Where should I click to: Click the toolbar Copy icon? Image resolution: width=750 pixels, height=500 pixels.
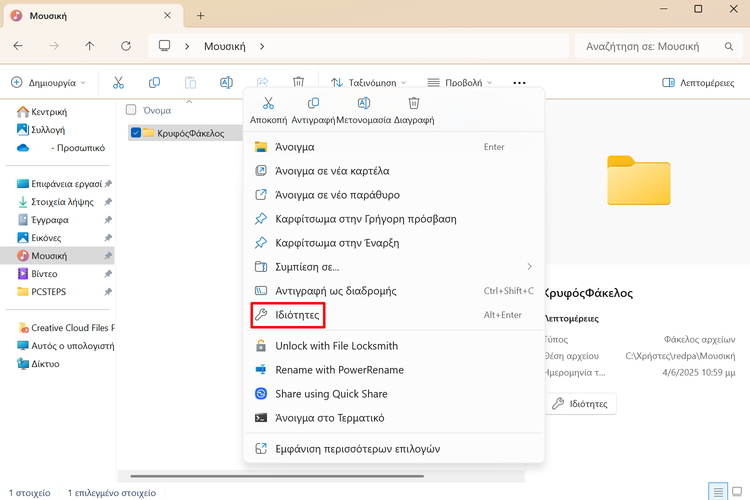pos(154,82)
